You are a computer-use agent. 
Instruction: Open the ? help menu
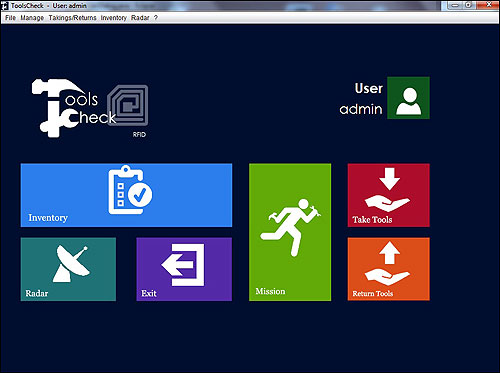(x=156, y=18)
